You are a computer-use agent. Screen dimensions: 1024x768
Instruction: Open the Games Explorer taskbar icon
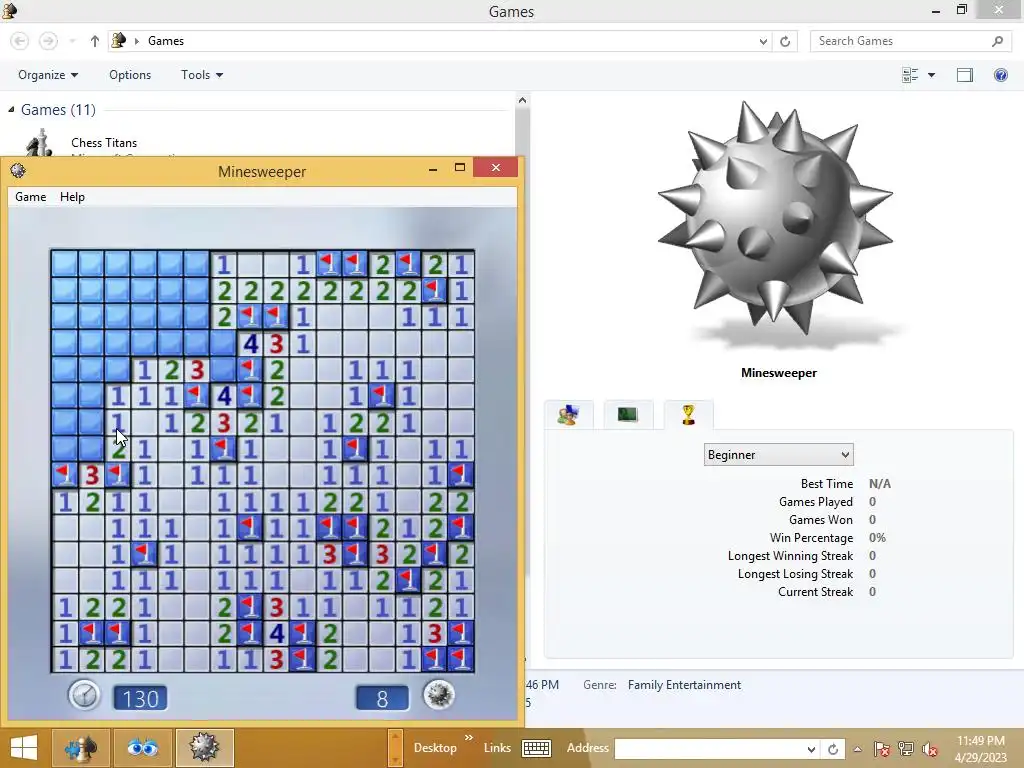pyautogui.click(x=80, y=748)
